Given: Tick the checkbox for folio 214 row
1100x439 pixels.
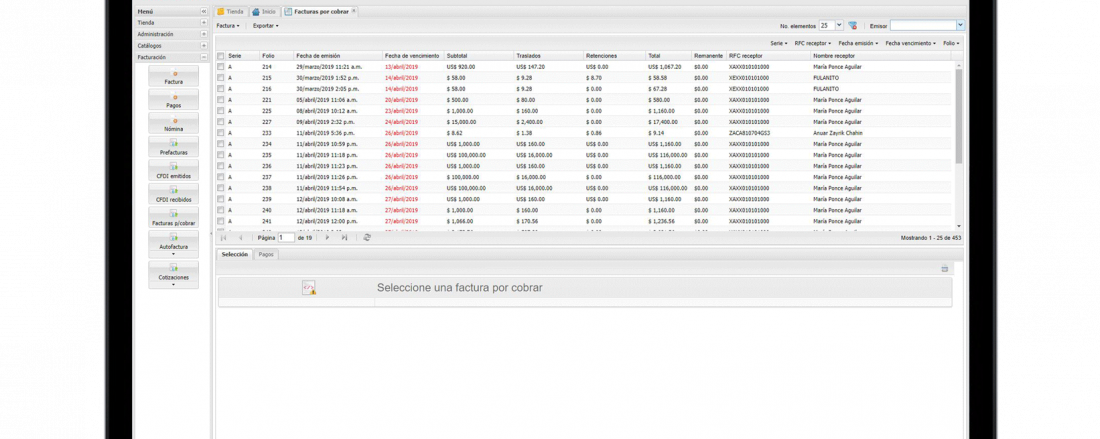Looking at the screenshot, I should coord(221,67).
